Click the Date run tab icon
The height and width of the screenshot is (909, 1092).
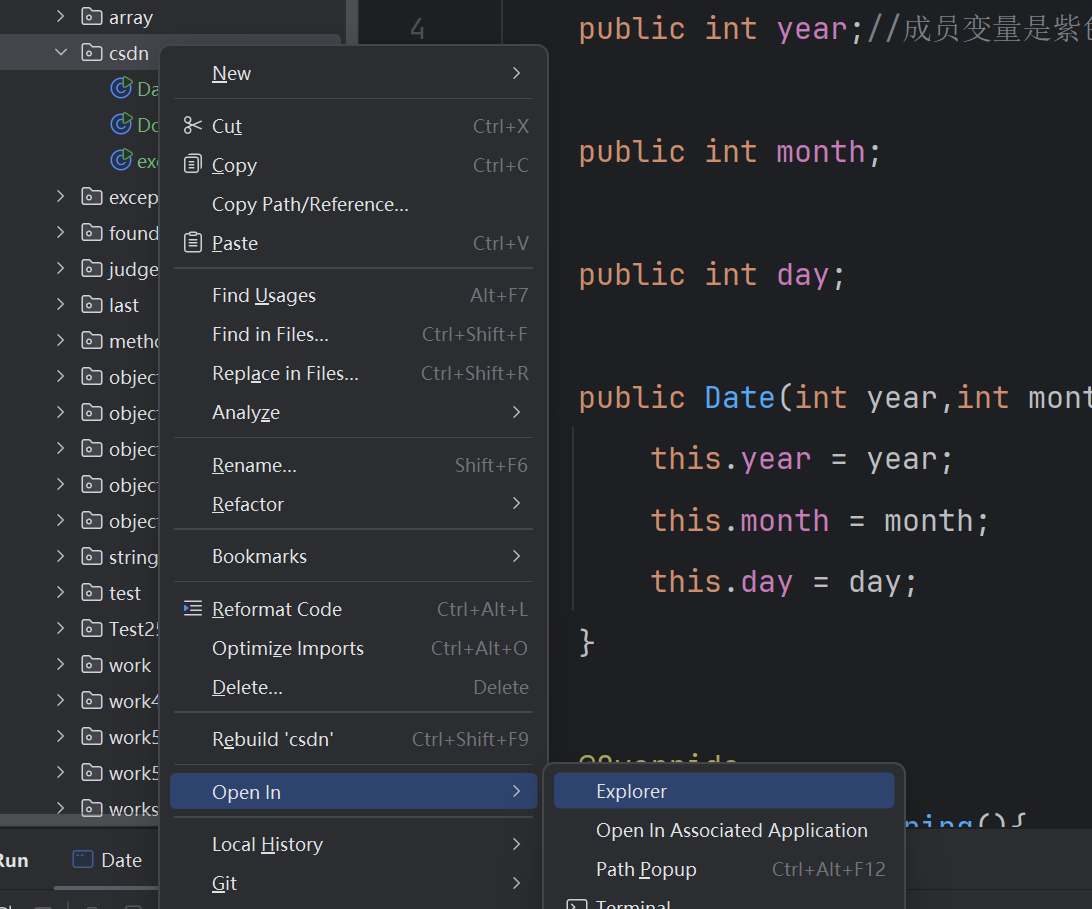pos(83,860)
